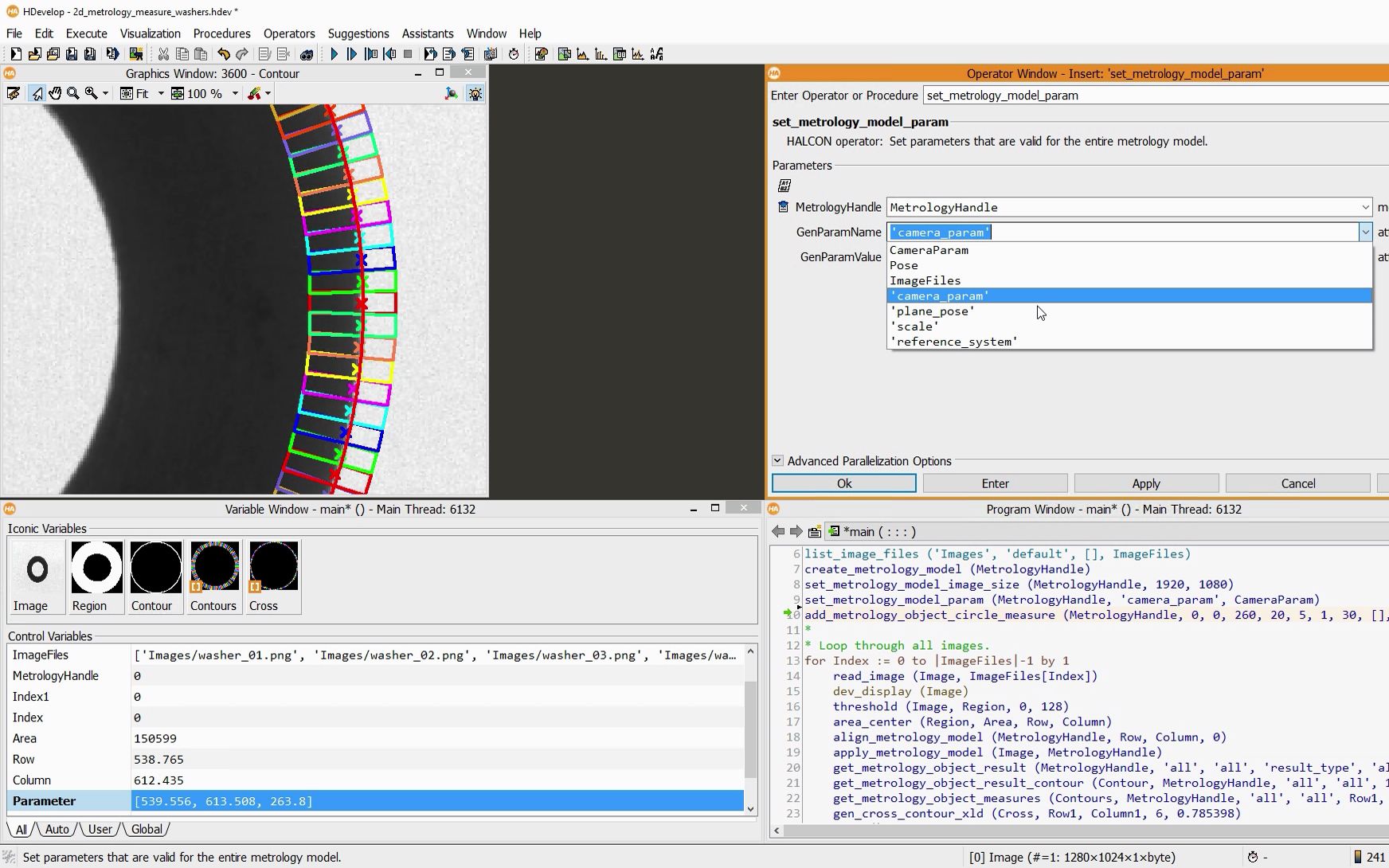Image resolution: width=1389 pixels, height=868 pixels.
Task: Click the Apply button in Operator Window
Action: point(1145,483)
